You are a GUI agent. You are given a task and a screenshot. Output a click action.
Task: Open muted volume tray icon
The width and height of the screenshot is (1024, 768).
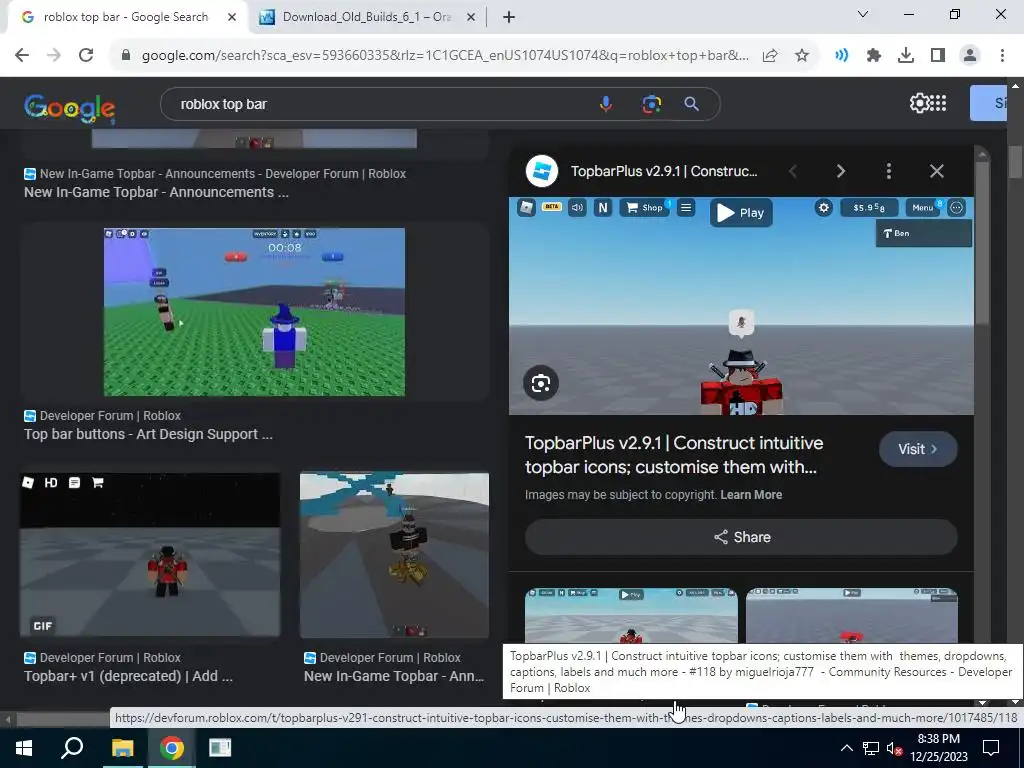point(894,748)
